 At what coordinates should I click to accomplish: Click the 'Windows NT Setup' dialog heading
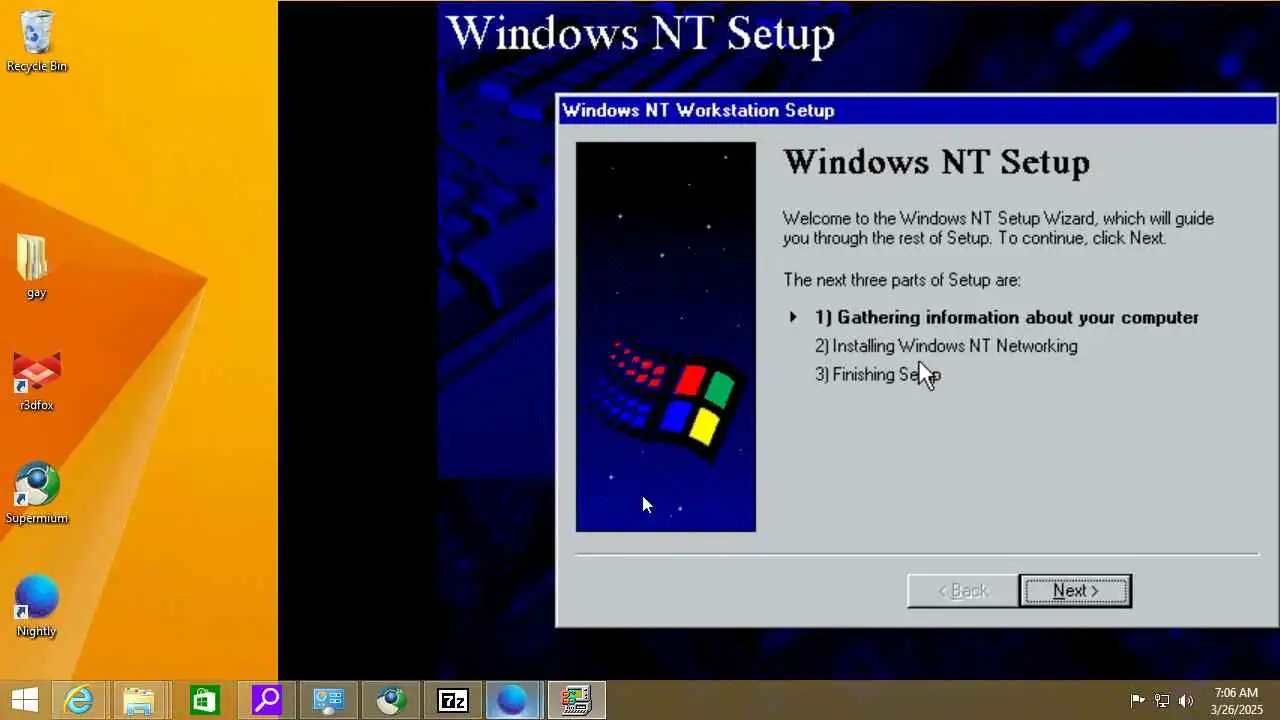pyautogui.click(x=936, y=162)
